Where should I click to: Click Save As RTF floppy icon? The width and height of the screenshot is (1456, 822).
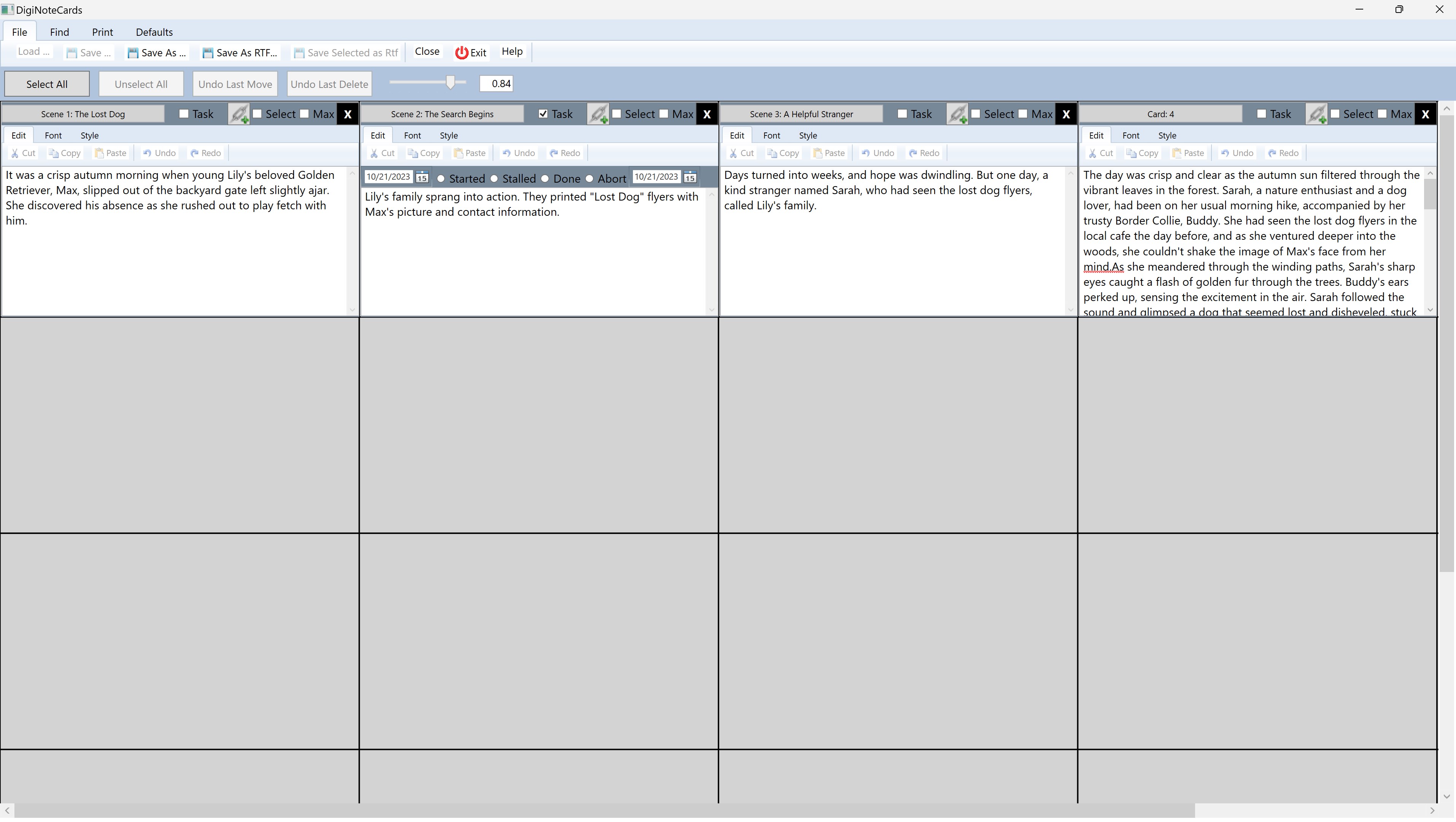[208, 53]
